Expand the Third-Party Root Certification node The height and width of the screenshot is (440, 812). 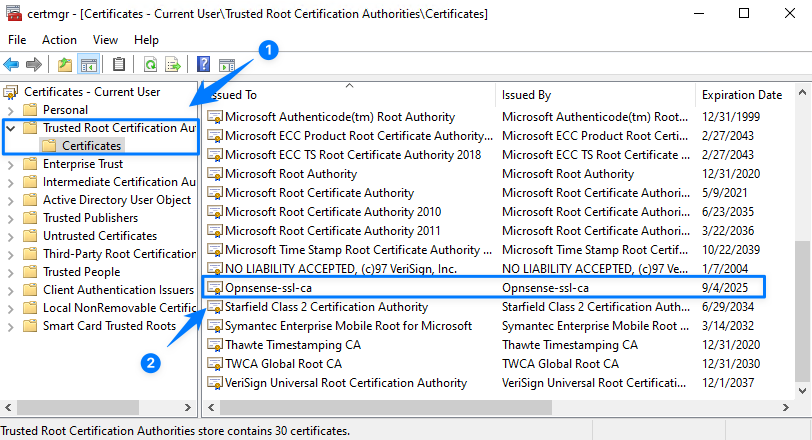[x=10, y=255]
